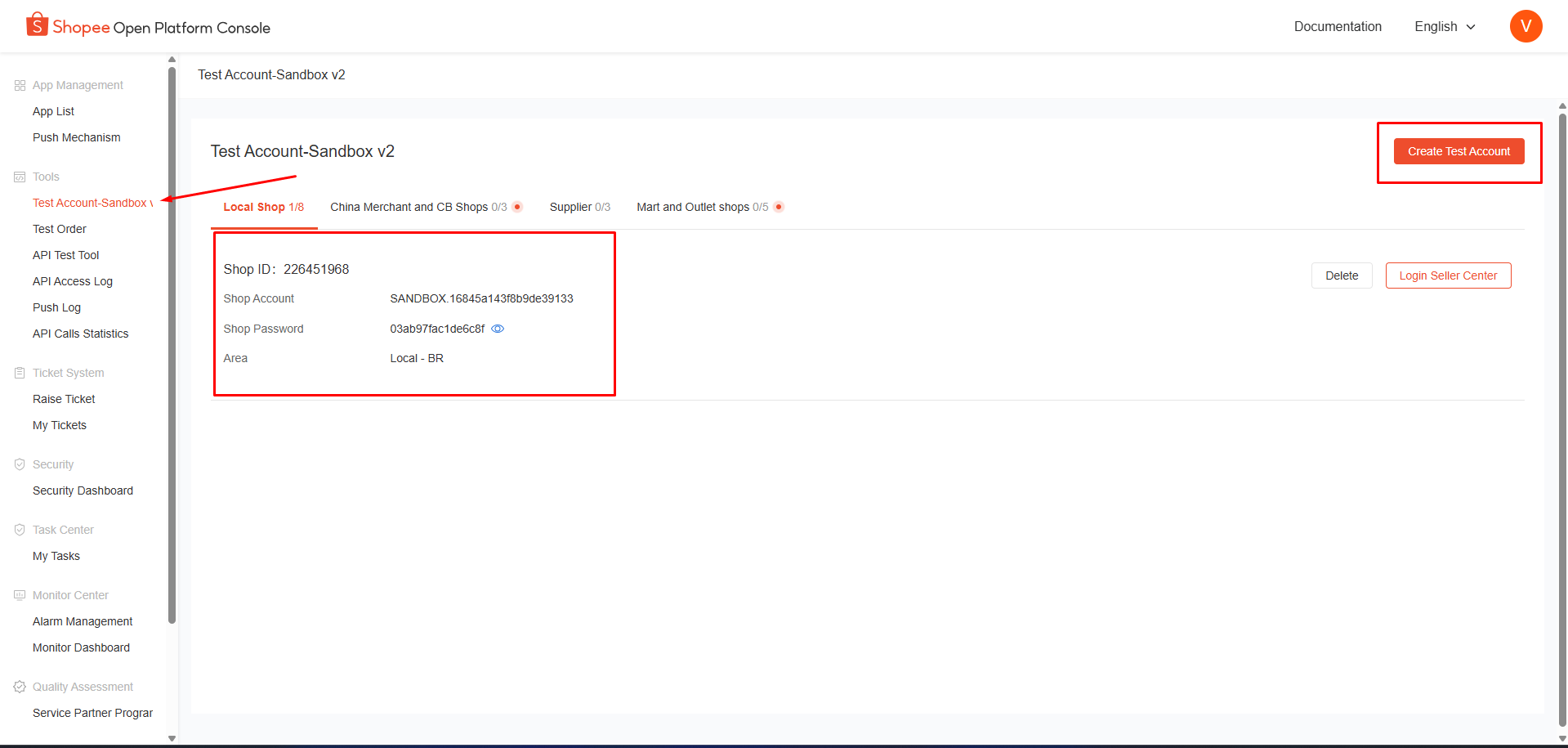
Task: Click the Shopee Open Platform Console title
Action: (161, 27)
